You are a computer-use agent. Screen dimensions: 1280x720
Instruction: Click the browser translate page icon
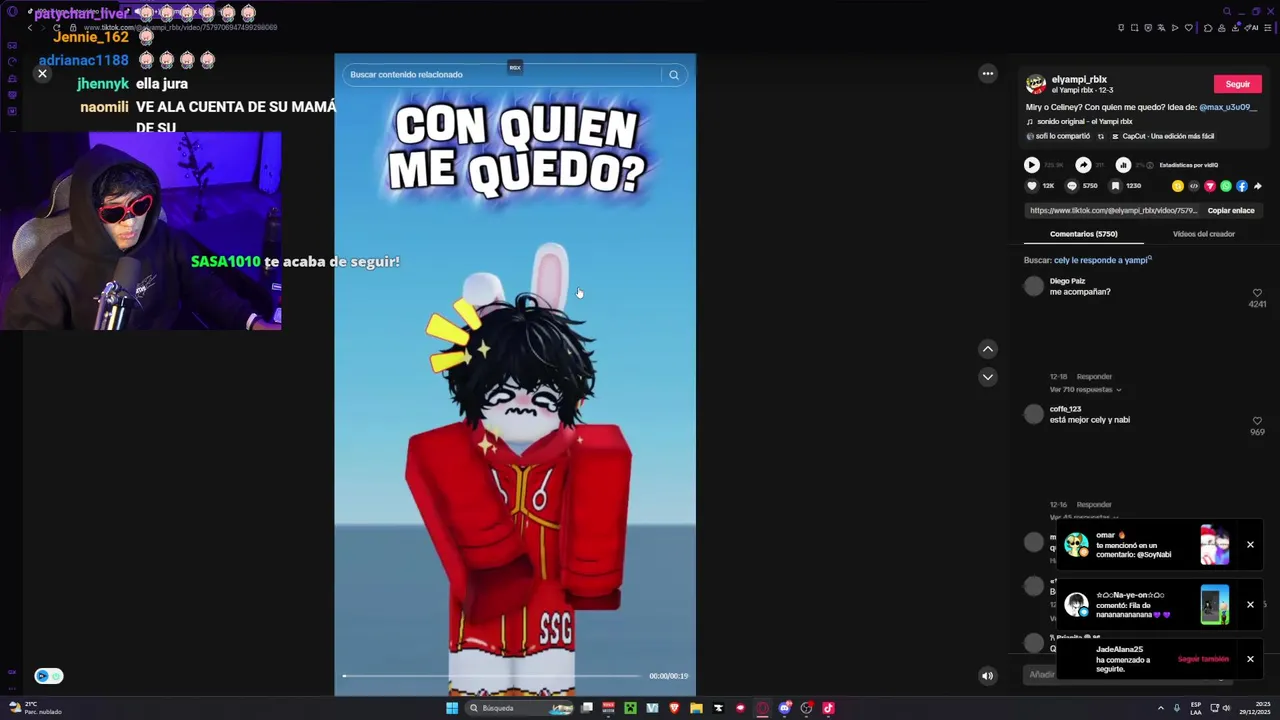pyautogui.click(x=1161, y=28)
